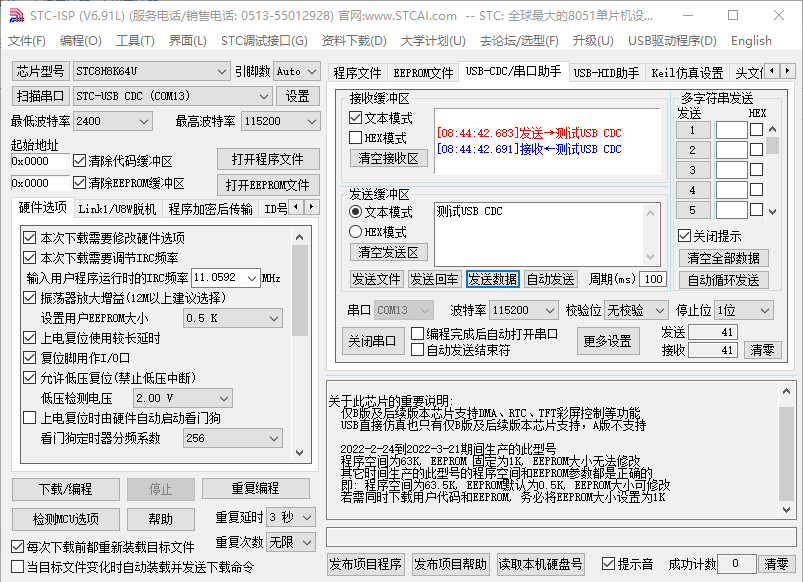
Task: Switch to the Link1/U8W脱机 tab
Action: coord(117,209)
